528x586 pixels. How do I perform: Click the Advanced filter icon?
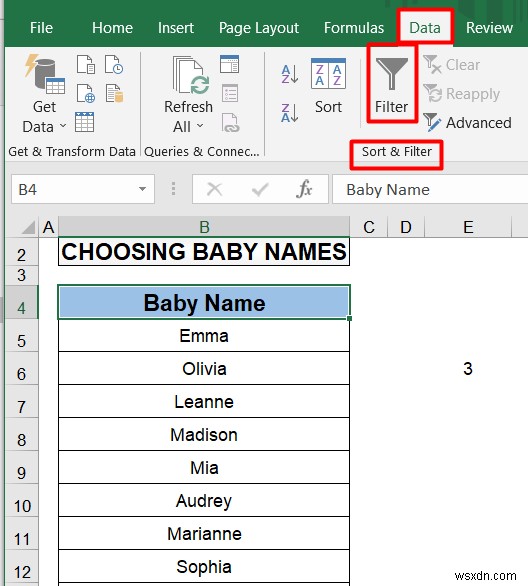point(432,122)
